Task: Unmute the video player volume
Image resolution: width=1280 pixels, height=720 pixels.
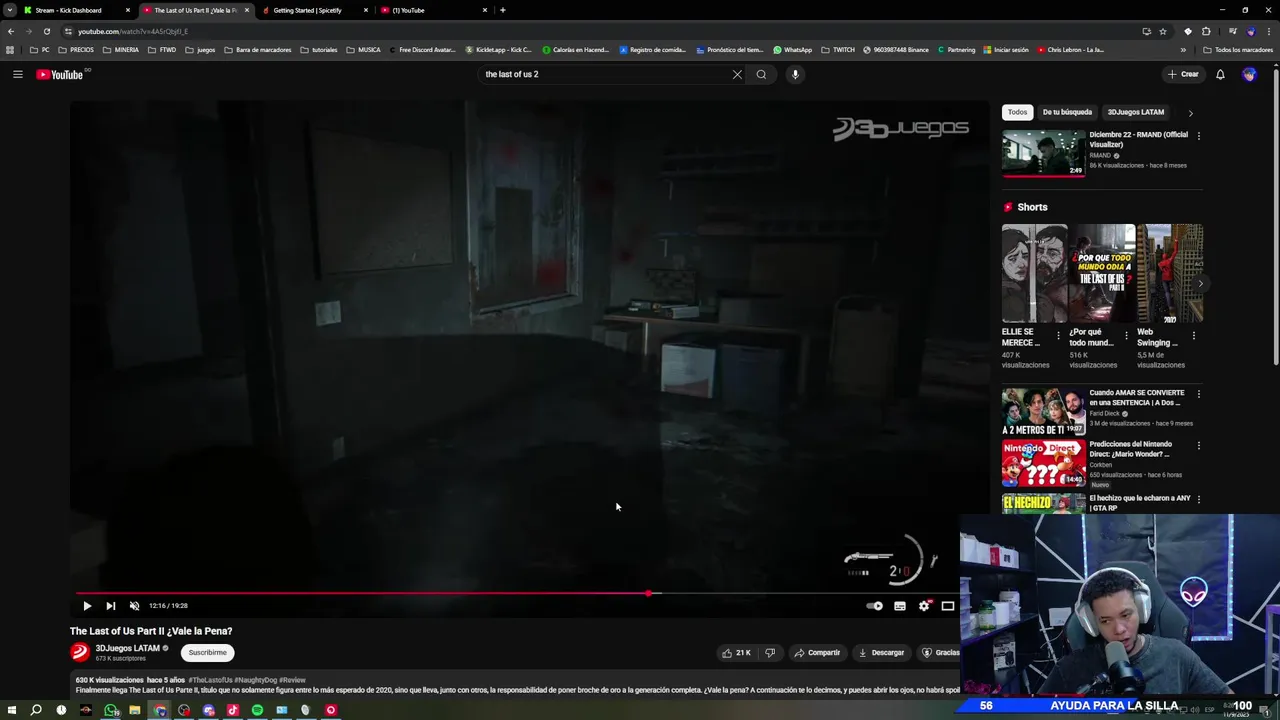Action: [134, 606]
